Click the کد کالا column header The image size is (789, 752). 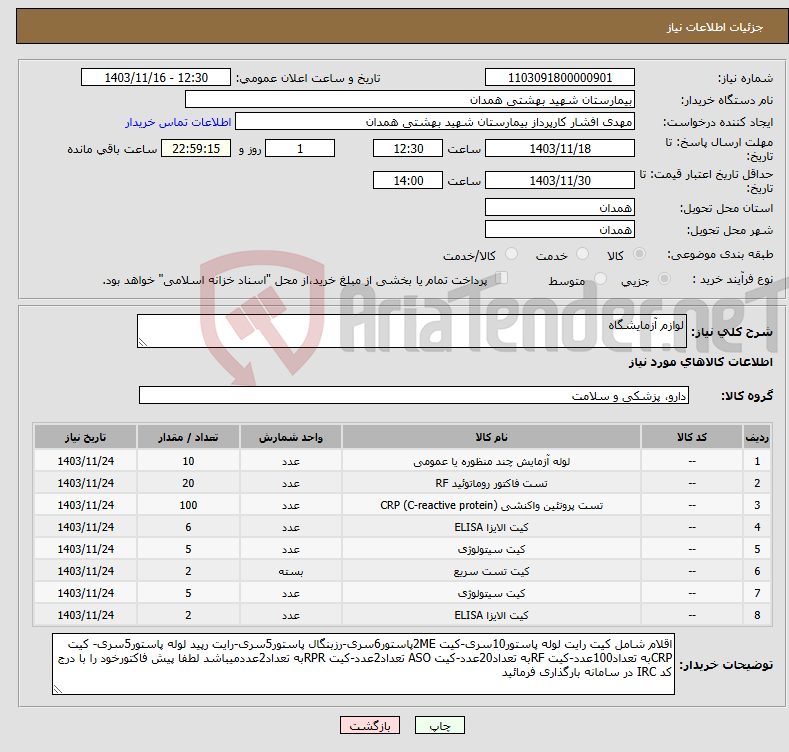(692, 437)
